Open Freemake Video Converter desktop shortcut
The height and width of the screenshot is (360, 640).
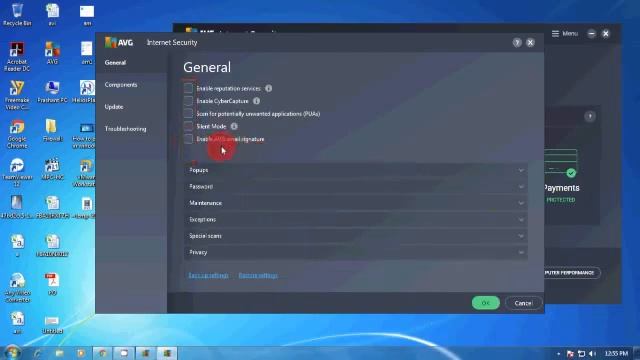pos(17,95)
